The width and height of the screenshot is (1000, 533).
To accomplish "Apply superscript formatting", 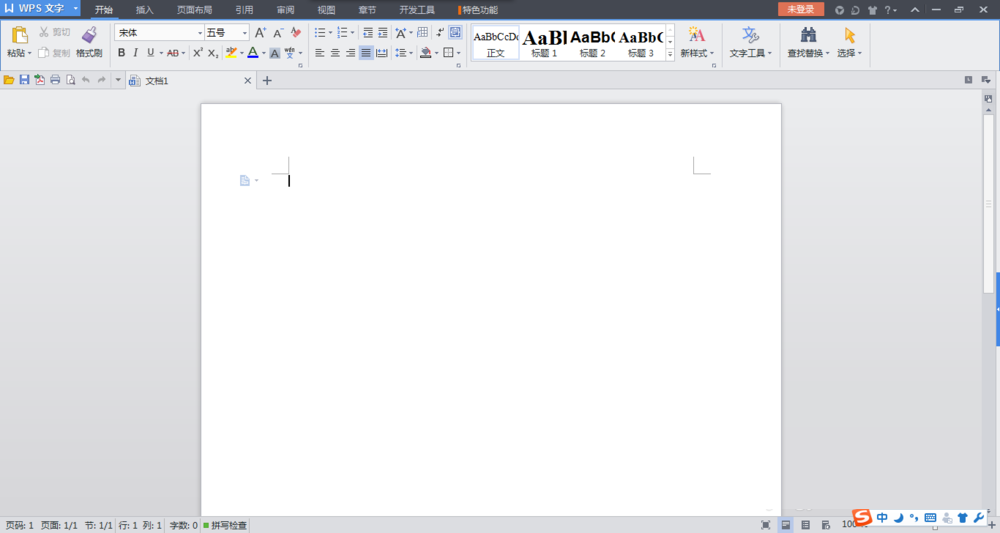I will pyautogui.click(x=198, y=53).
